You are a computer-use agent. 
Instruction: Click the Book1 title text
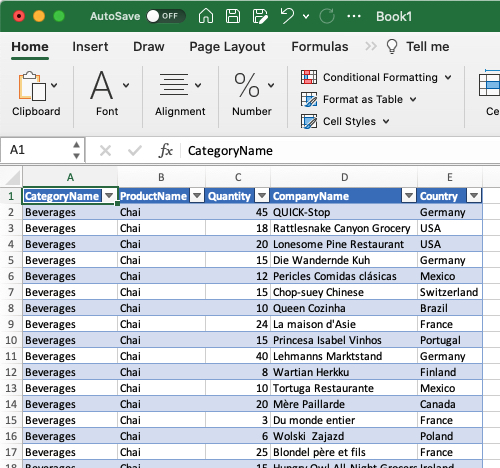point(394,16)
